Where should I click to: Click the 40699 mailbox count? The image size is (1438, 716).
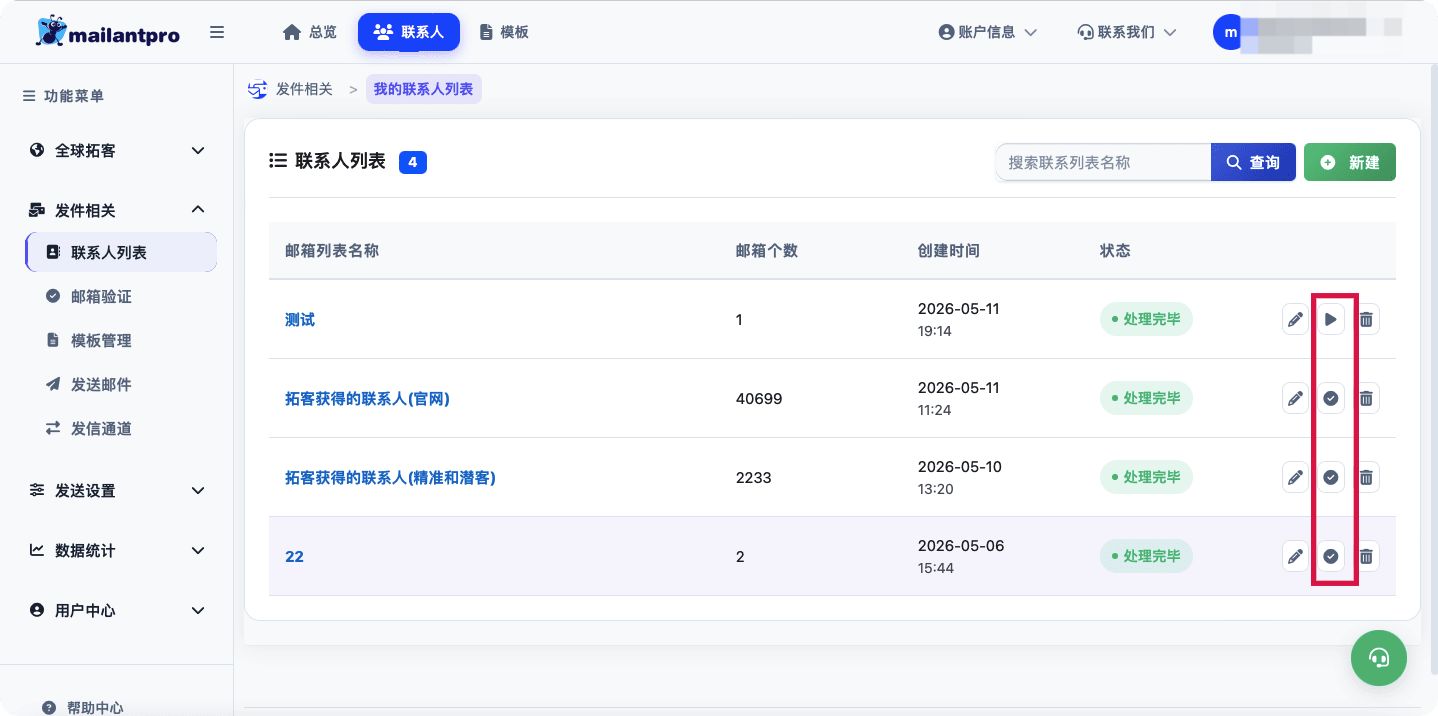[x=759, y=399]
